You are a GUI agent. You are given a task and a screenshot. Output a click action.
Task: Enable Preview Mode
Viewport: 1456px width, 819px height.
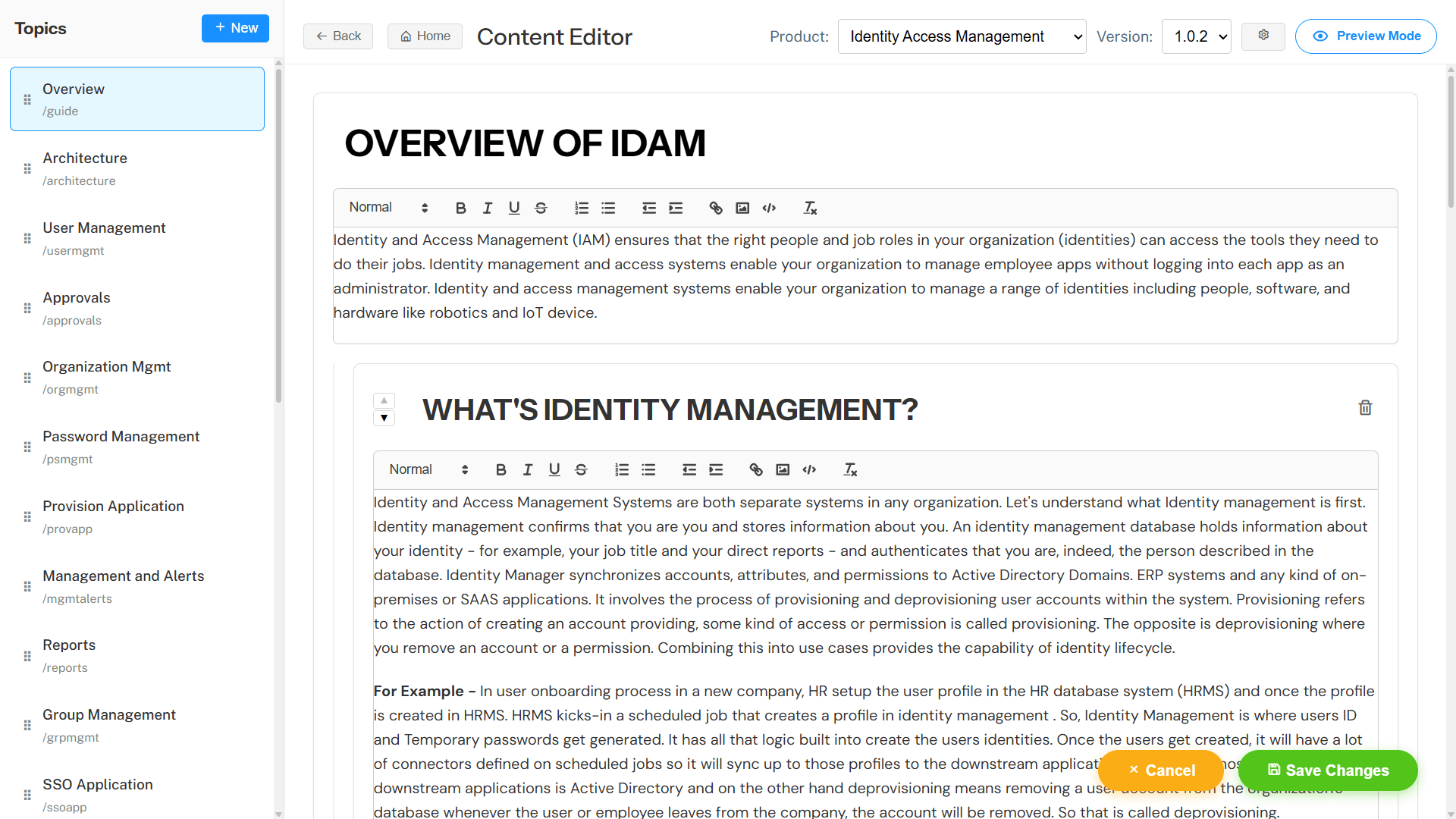coord(1366,36)
